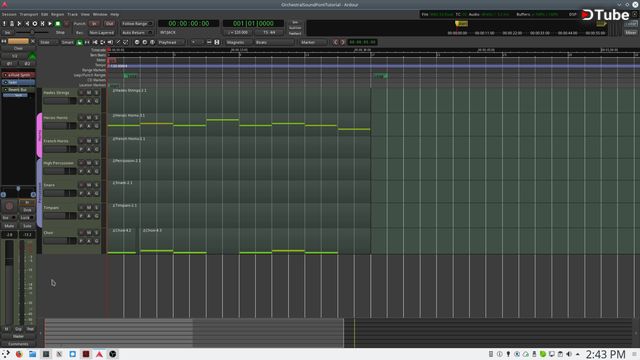Toggle the metronome click icon

pos(12,24)
